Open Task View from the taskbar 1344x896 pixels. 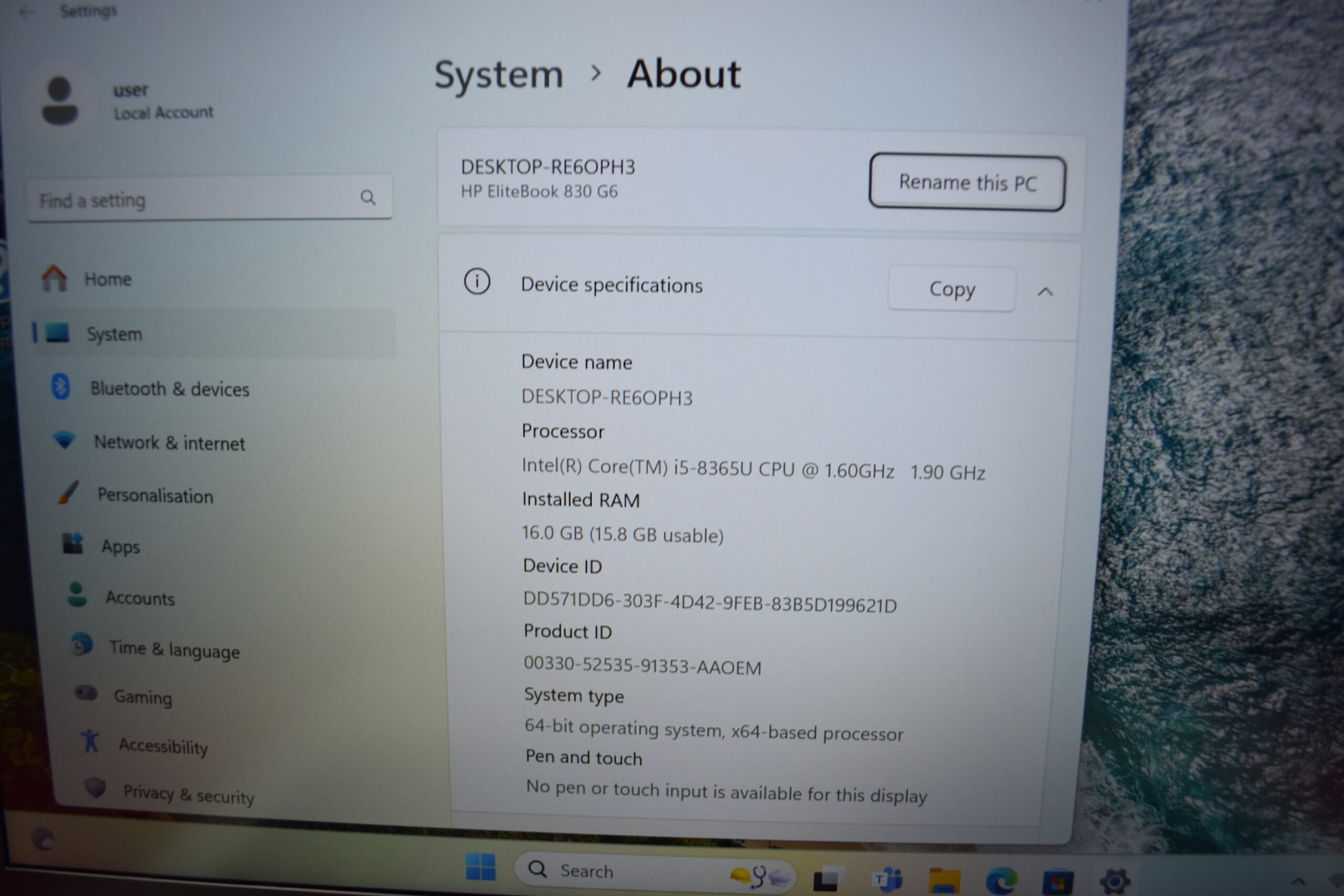pos(828,879)
